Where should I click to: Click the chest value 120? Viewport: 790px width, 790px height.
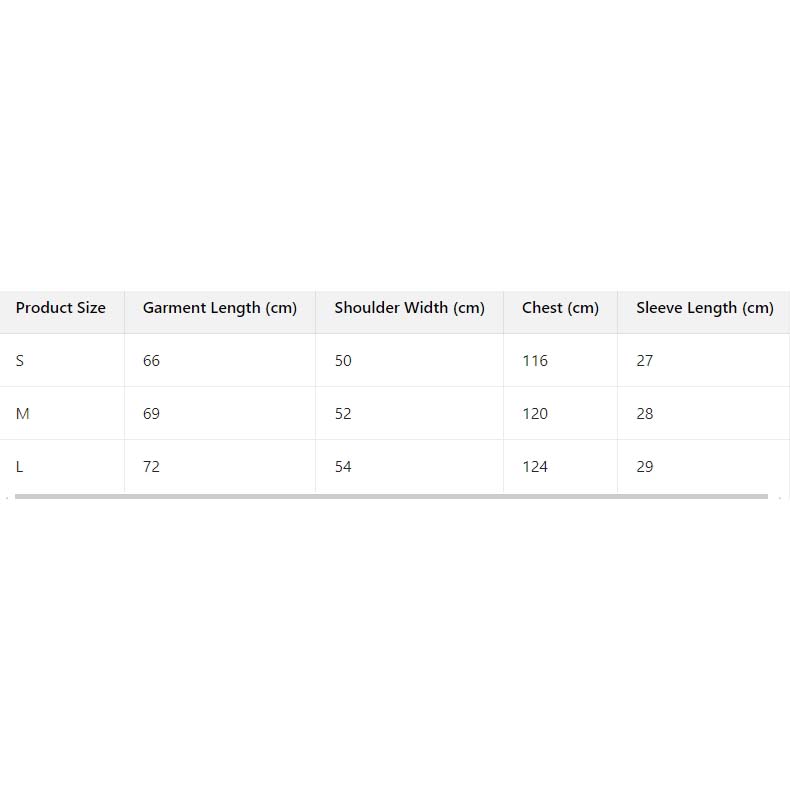(535, 414)
